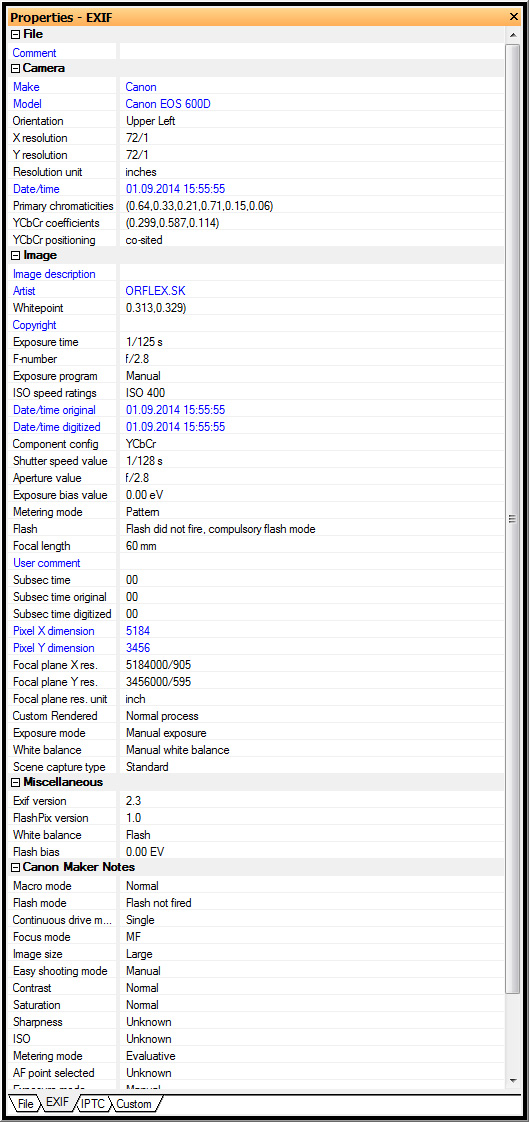
Task: Switch to the EXIF tab
Action: pos(57,1103)
